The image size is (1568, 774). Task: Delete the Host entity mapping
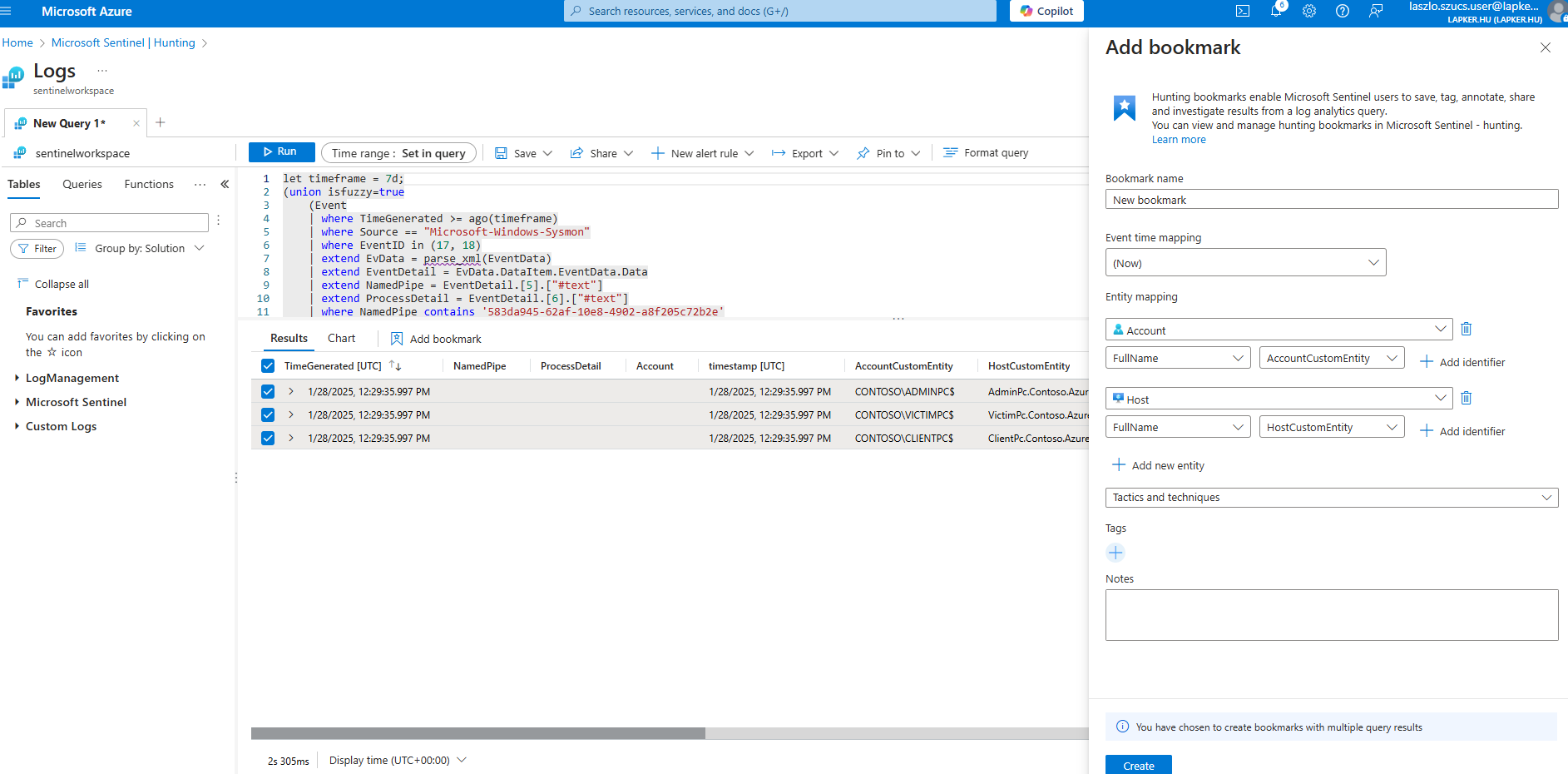pyautogui.click(x=1467, y=399)
